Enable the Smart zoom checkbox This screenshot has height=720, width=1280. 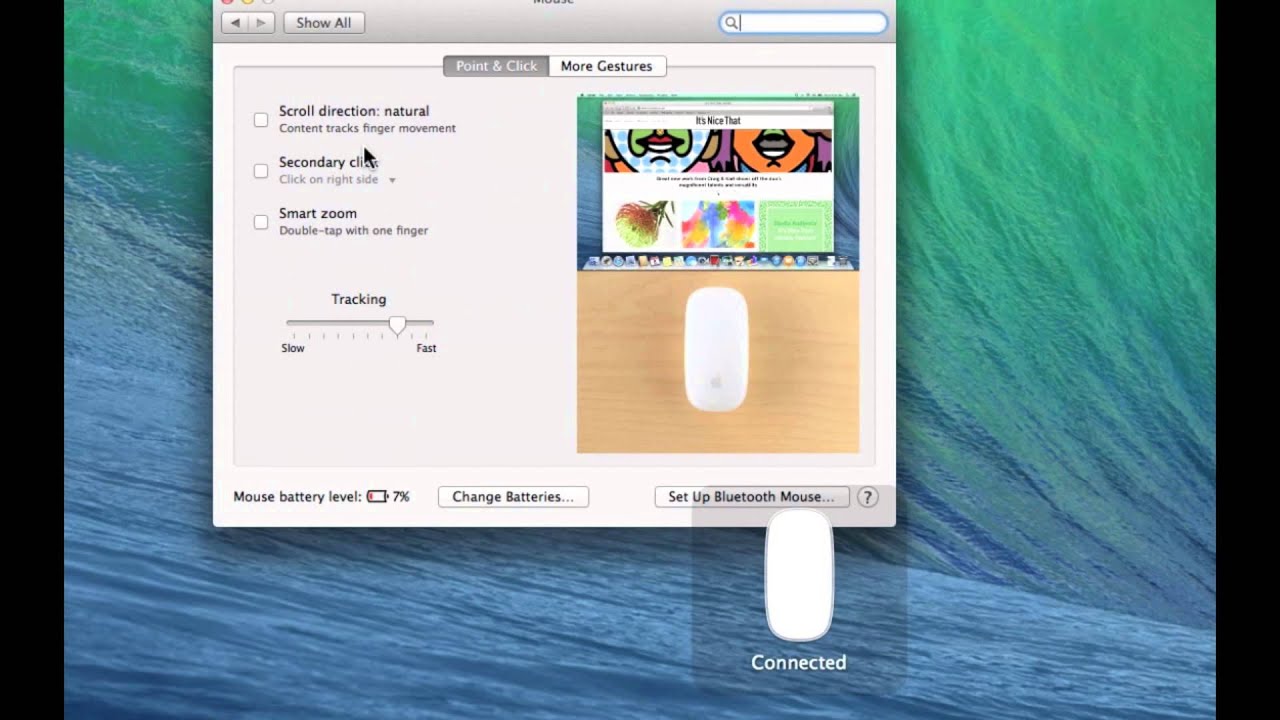[261, 222]
